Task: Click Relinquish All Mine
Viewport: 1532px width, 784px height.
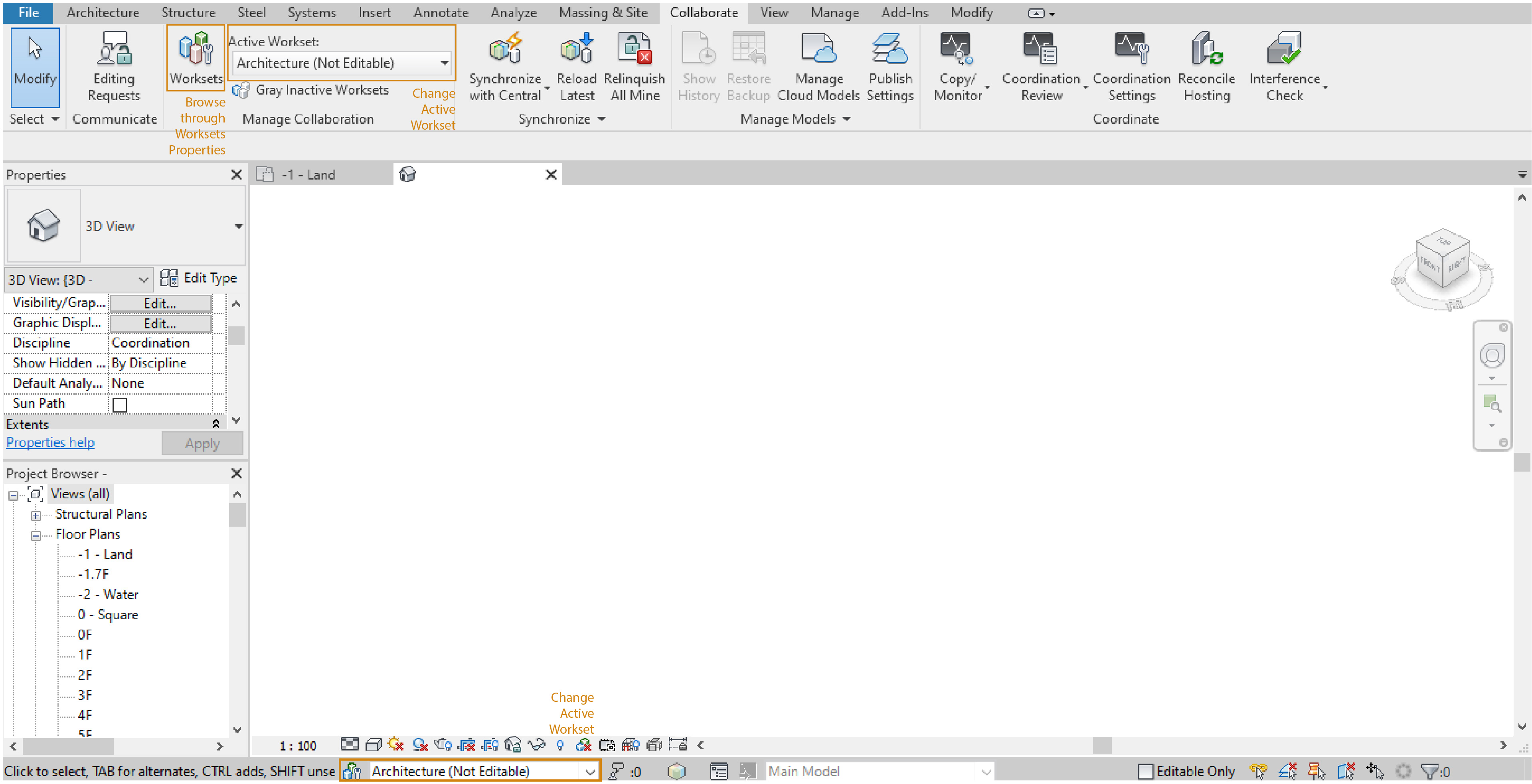Action: tap(634, 65)
